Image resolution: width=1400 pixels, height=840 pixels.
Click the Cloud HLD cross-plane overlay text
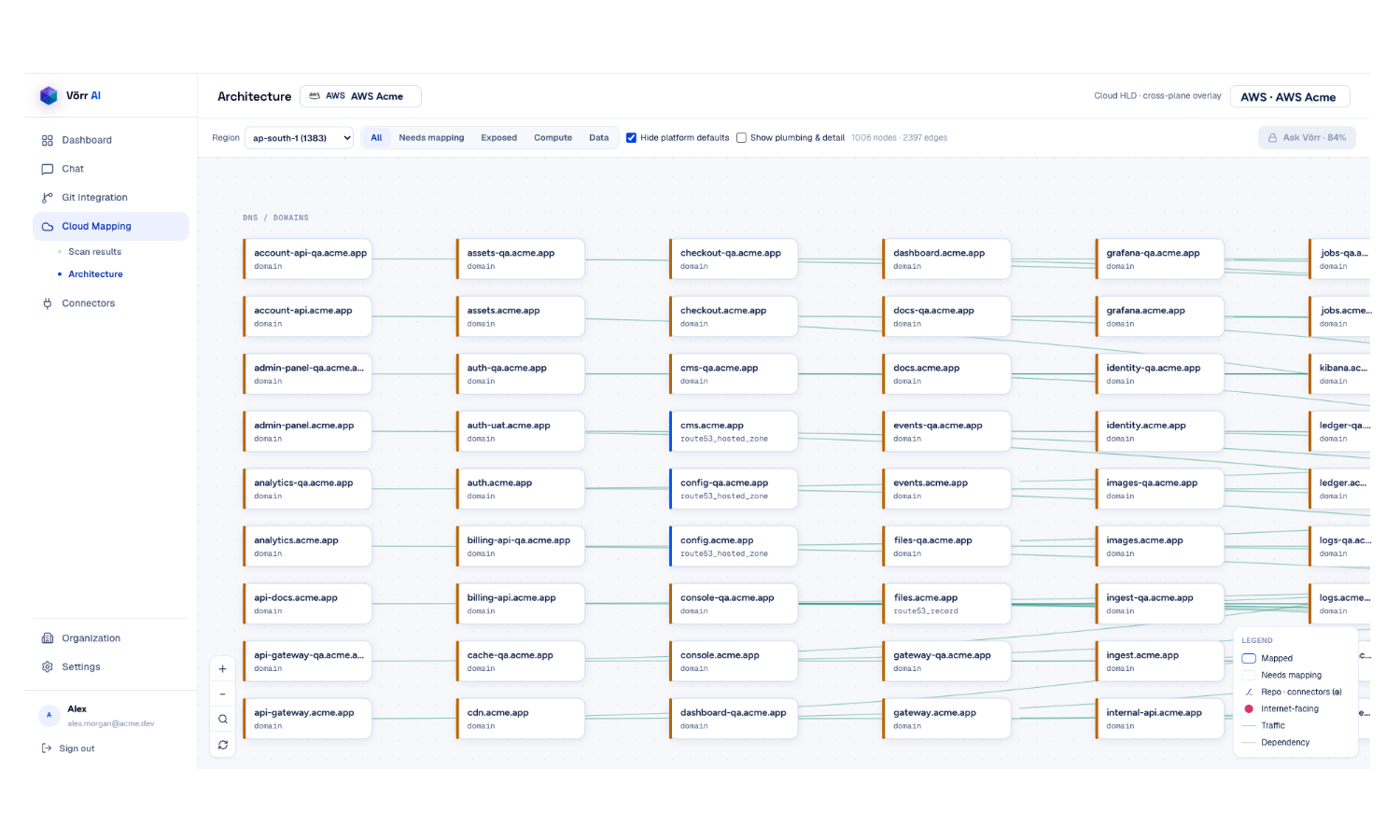tap(1157, 96)
